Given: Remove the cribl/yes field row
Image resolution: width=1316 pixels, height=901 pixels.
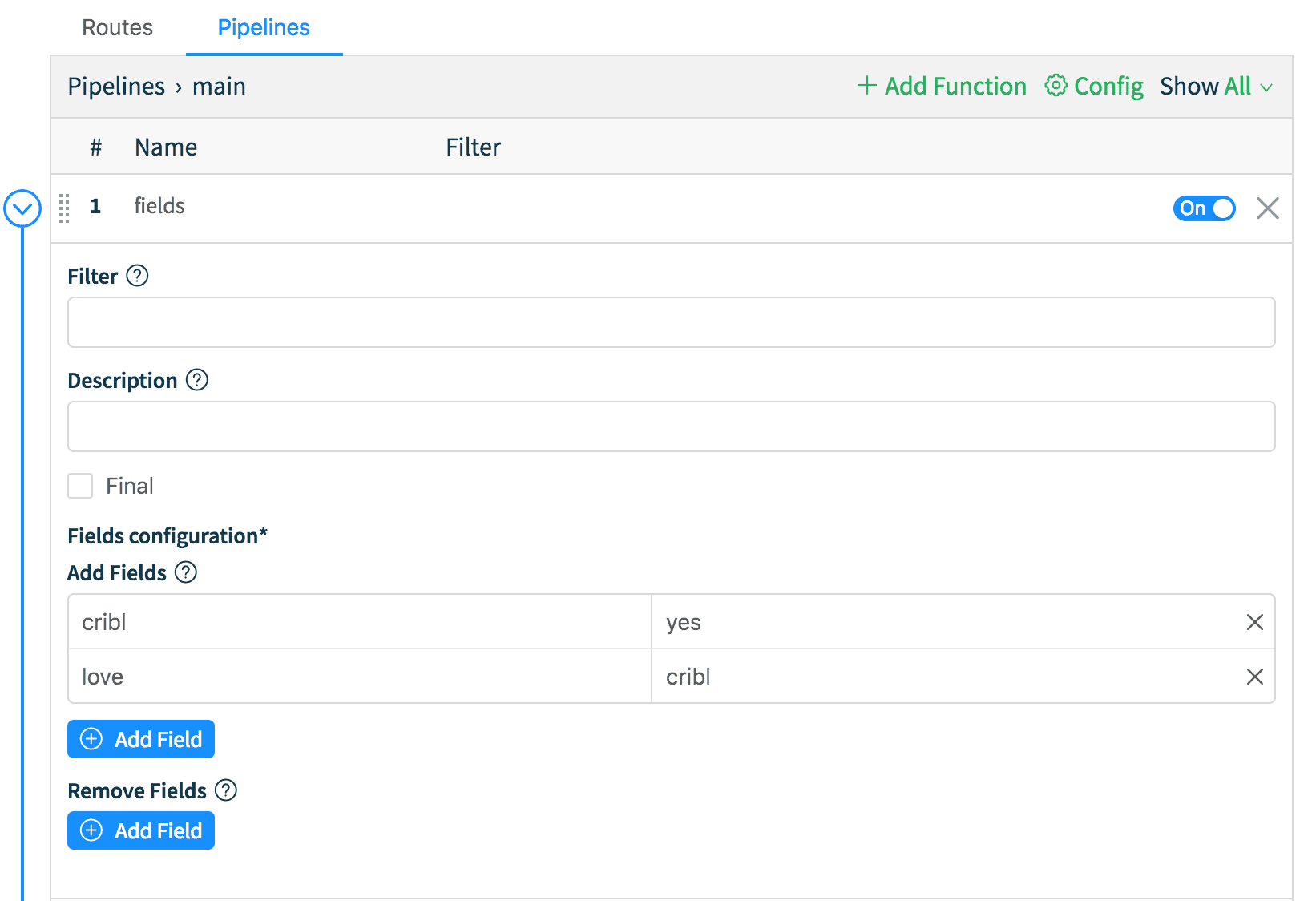Looking at the screenshot, I should coord(1254,622).
